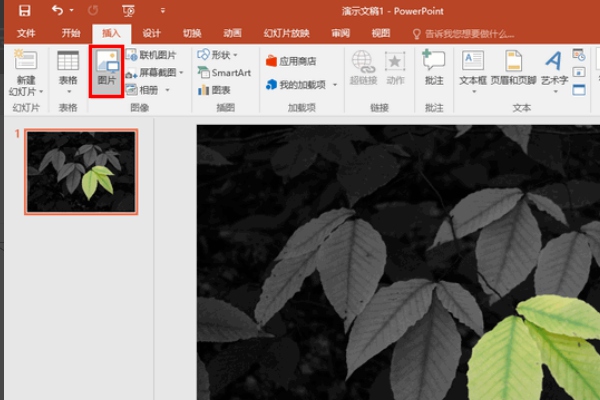This screenshot has width=600, height=400.
Task: Insert a chart using 图表
Action: click(x=214, y=90)
